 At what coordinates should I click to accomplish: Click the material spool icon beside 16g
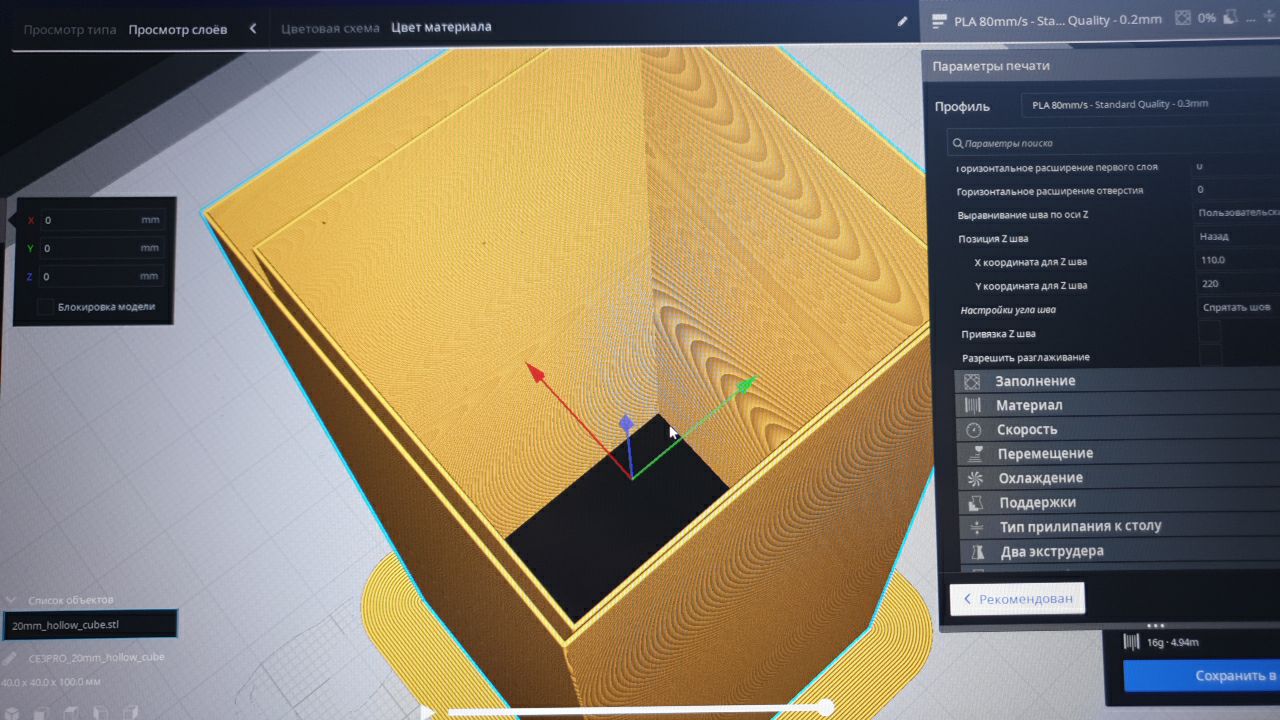(x=1132, y=642)
